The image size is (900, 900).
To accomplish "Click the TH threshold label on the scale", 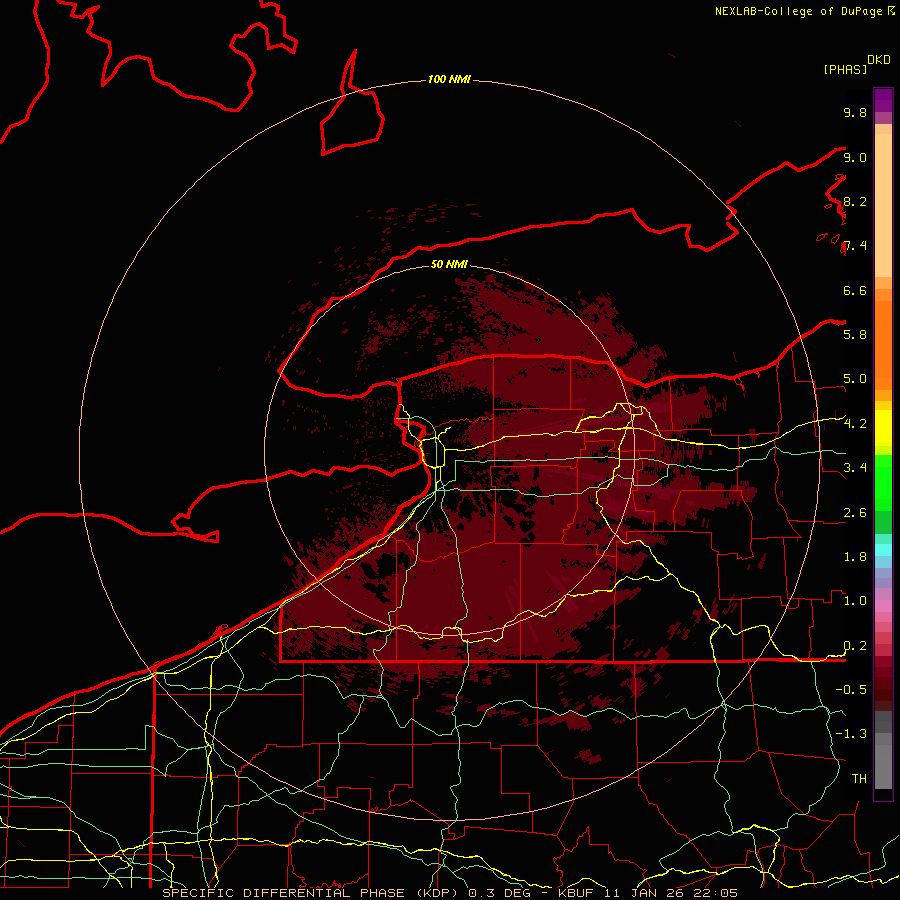I will point(859,778).
